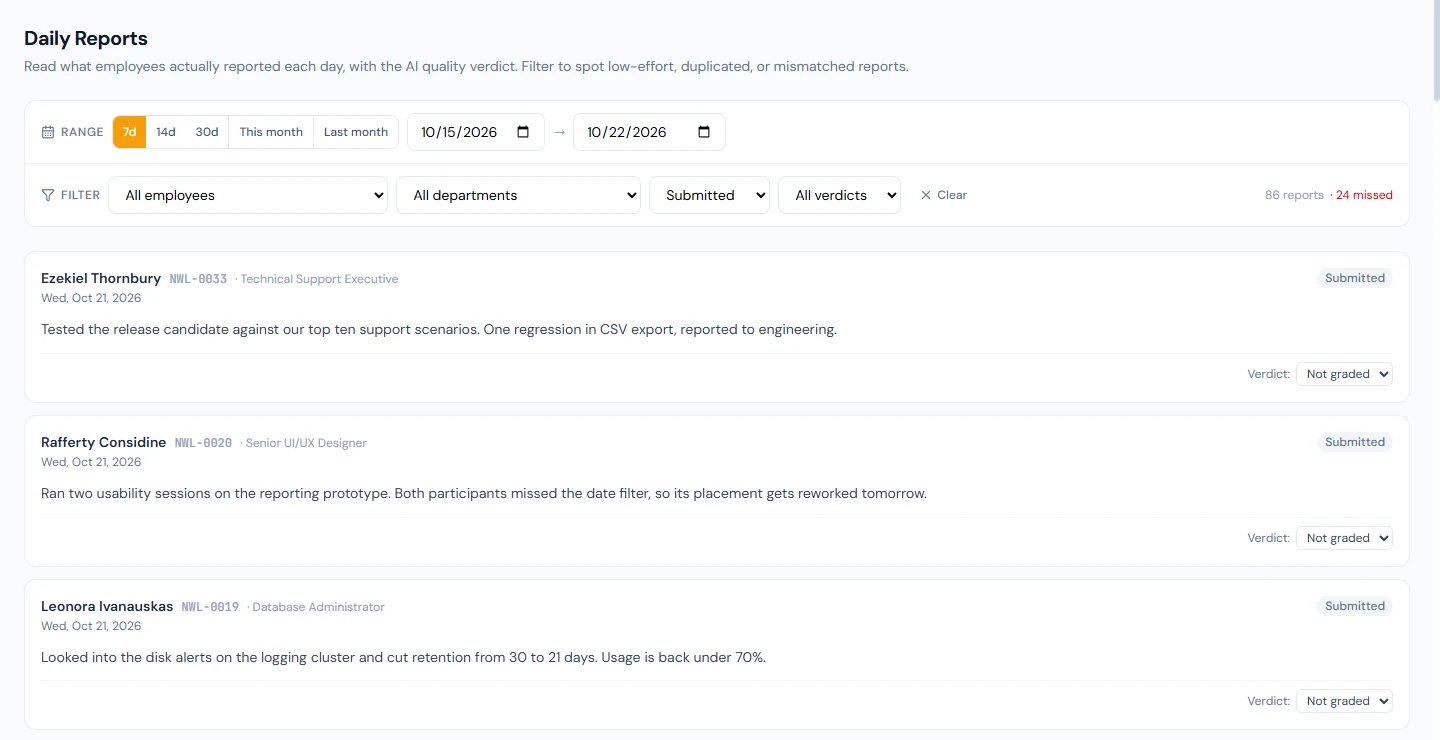The image size is (1440, 740).
Task: Open the All departments dropdown
Action: click(519, 195)
